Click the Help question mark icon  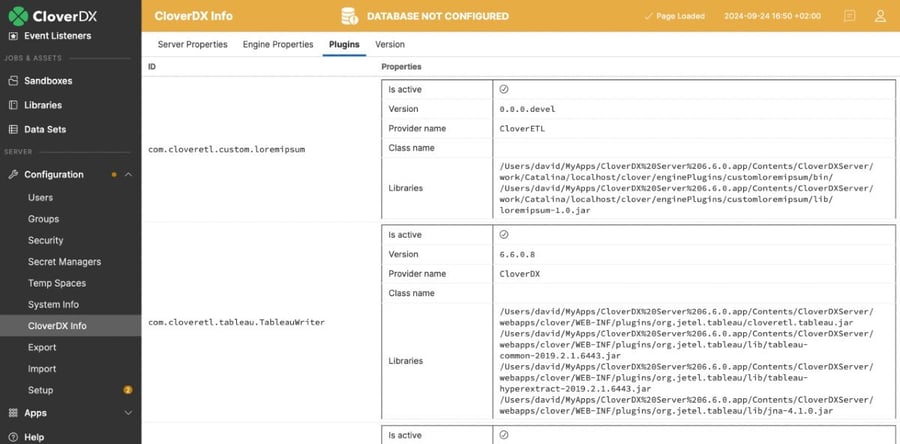tap(13, 437)
